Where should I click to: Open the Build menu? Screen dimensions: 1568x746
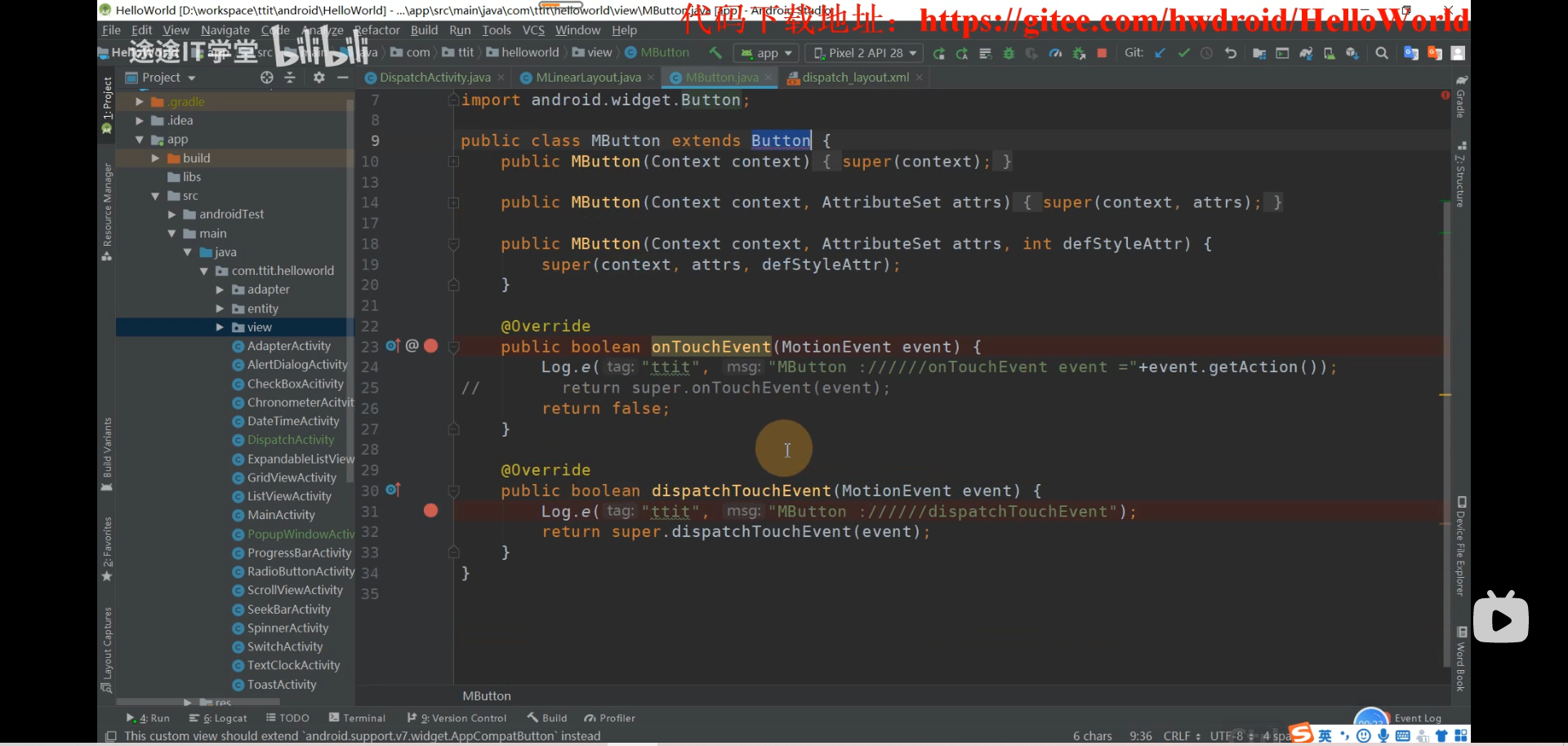(424, 30)
